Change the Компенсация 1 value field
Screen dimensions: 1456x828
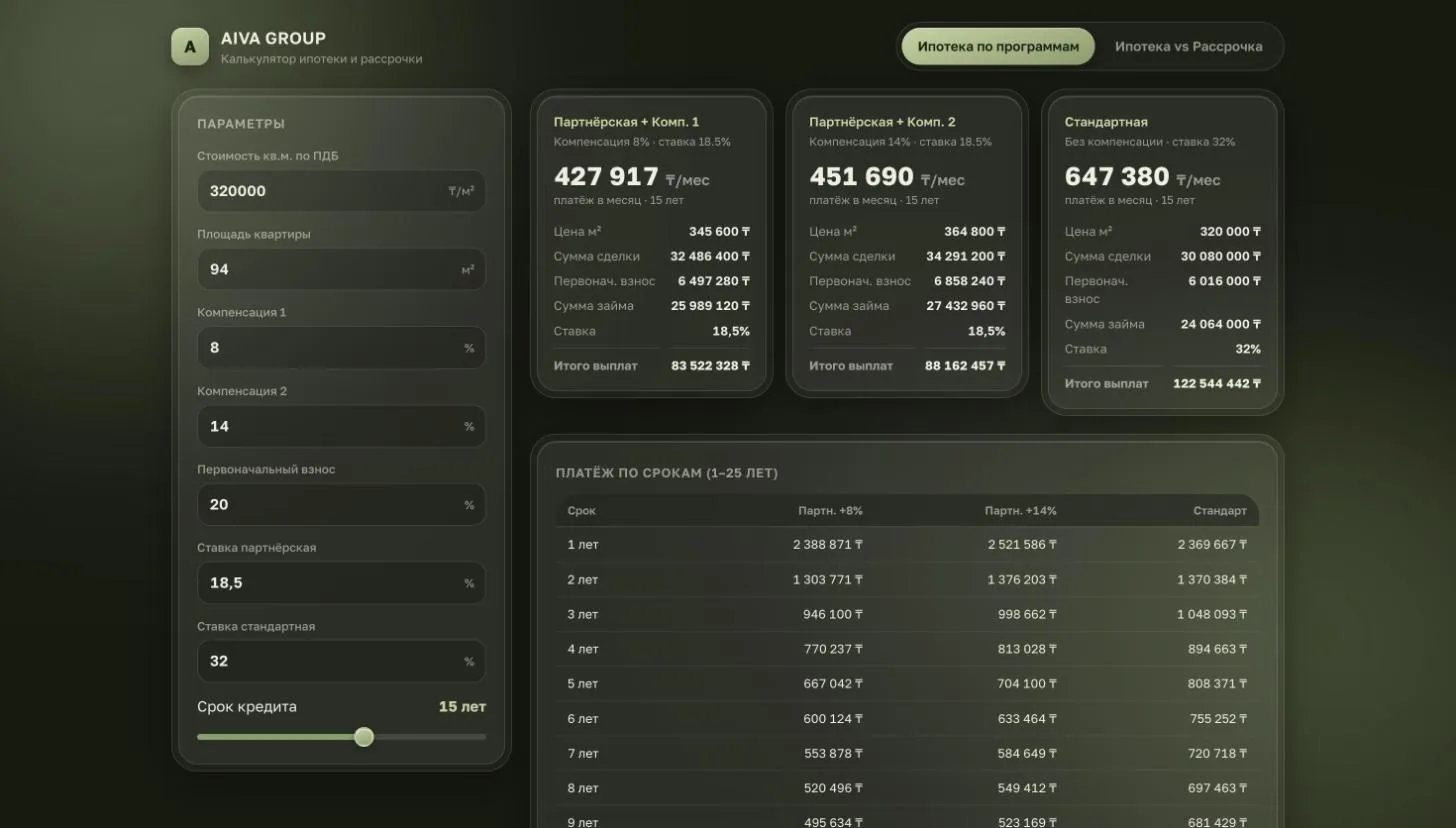(x=341, y=348)
